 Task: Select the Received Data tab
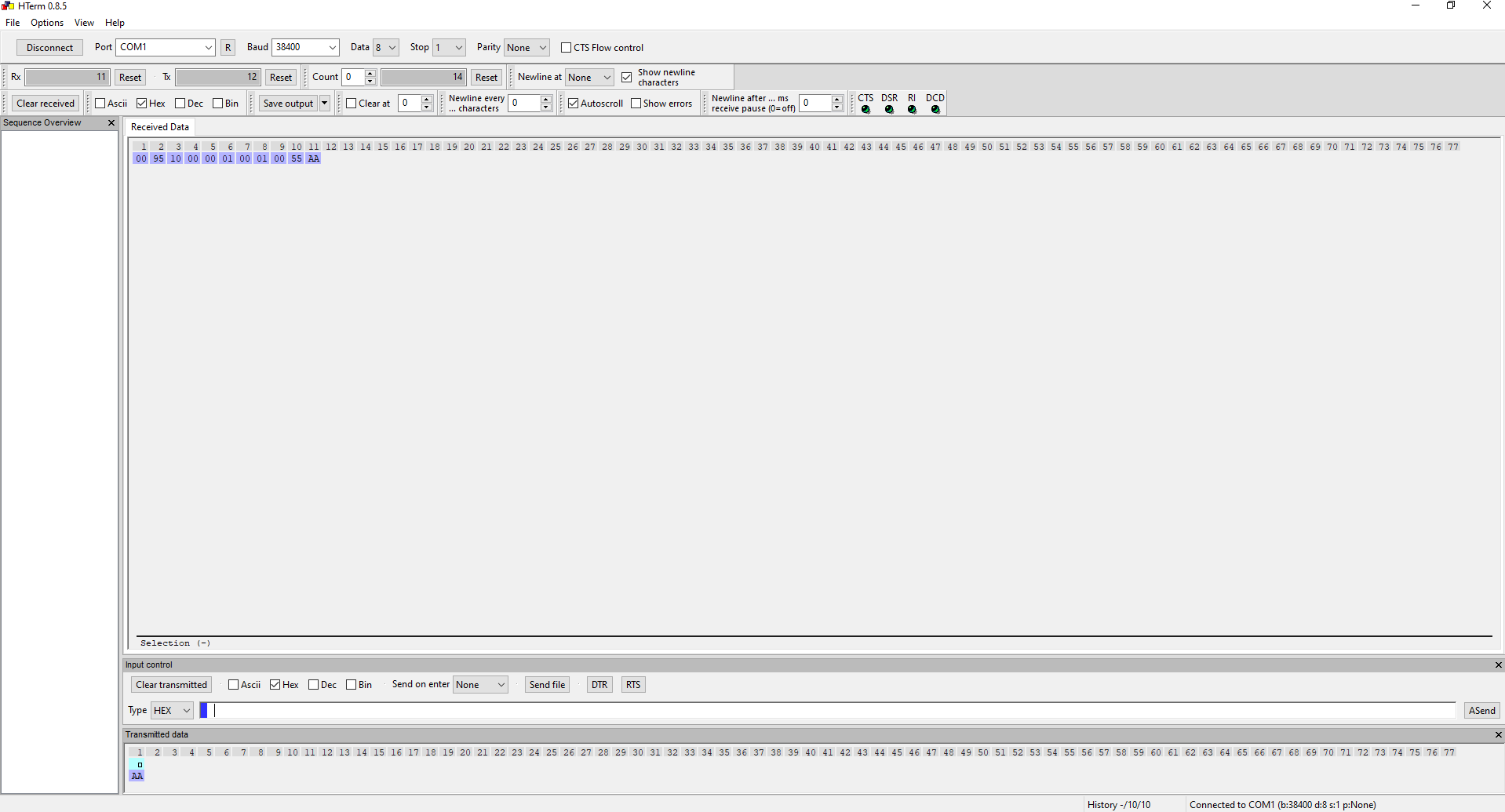point(160,127)
